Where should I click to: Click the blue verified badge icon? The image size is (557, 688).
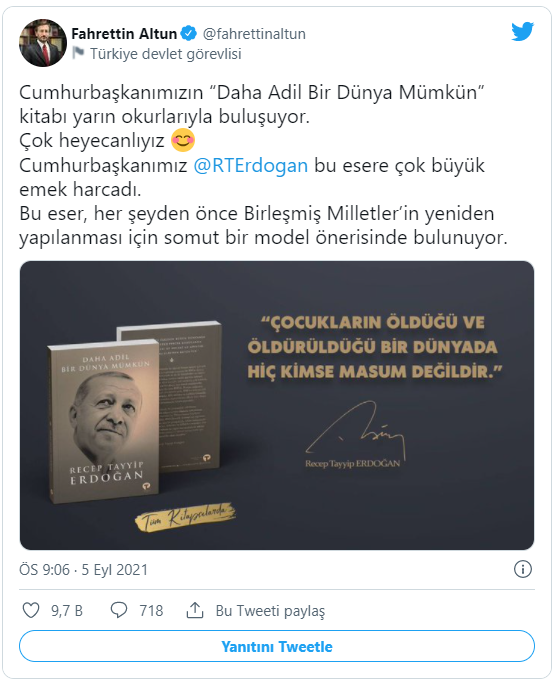pos(189,33)
